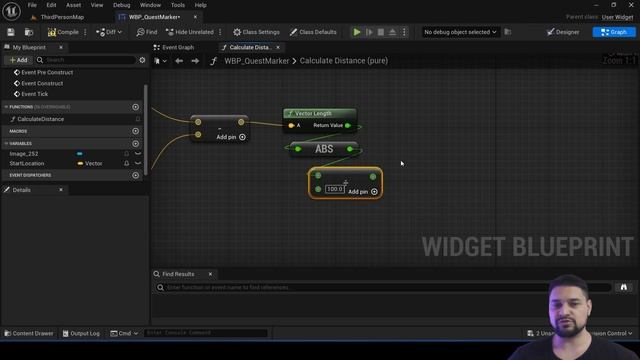Add a new function with plus
The image size is (640, 360).
click(x=136, y=107)
